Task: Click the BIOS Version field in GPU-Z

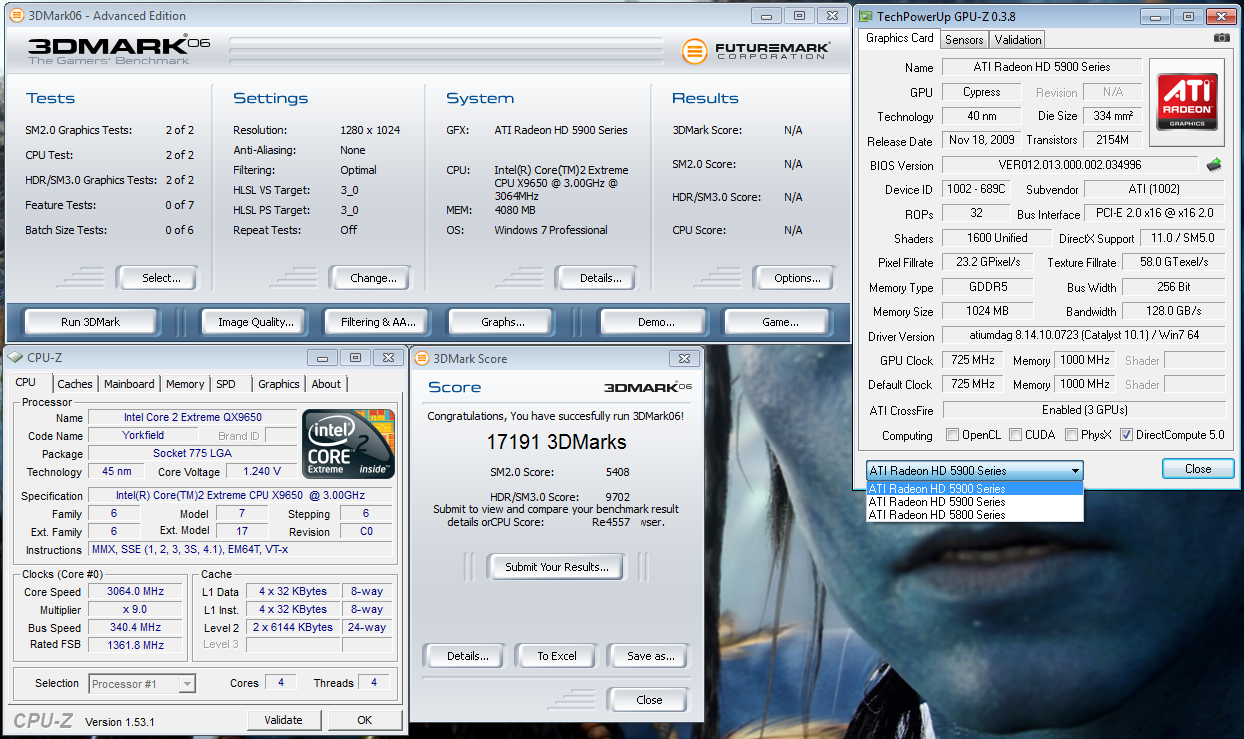Action: pos(1070,165)
